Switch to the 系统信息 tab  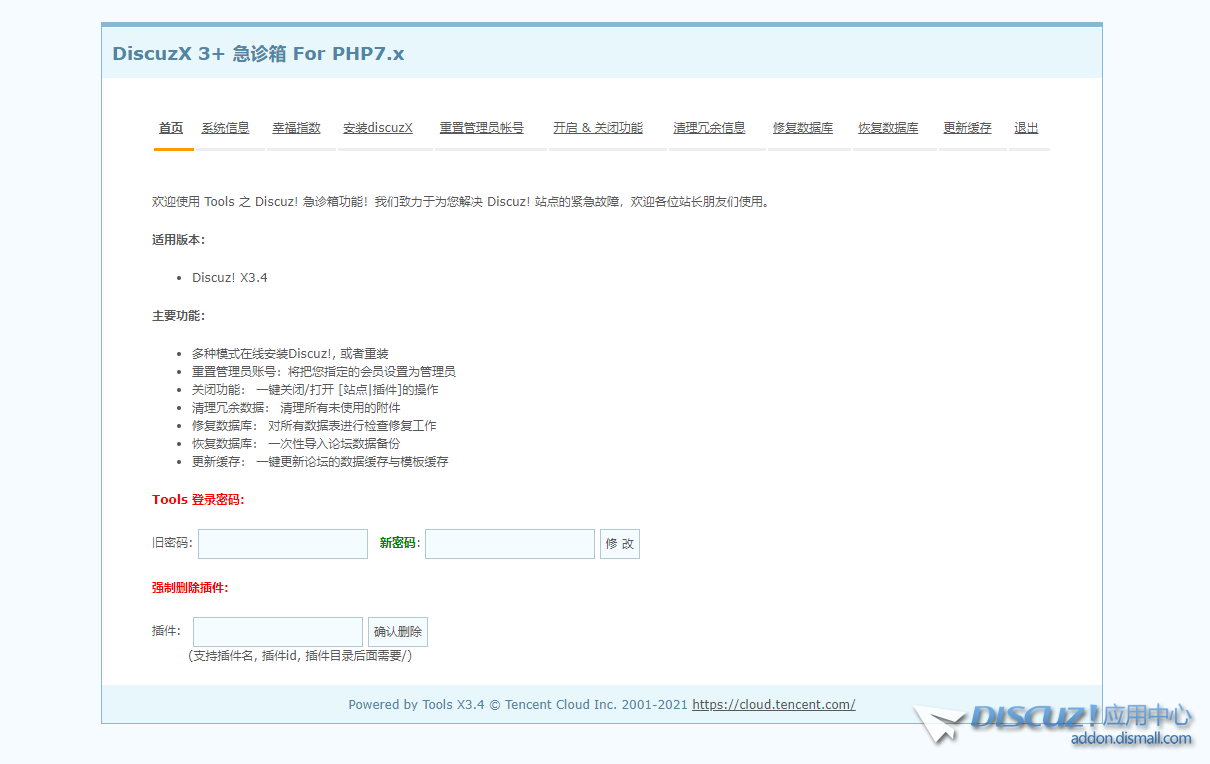pyautogui.click(x=225, y=128)
